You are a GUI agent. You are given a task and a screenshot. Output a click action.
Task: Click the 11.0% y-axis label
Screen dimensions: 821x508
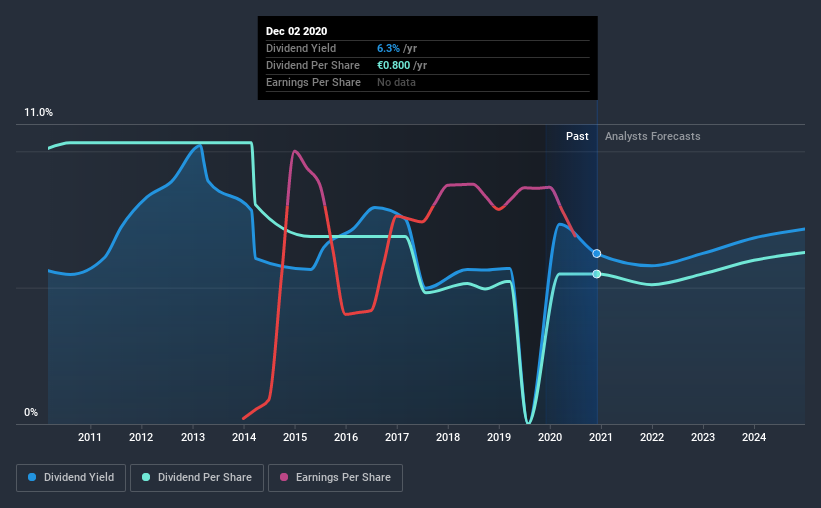(x=38, y=113)
